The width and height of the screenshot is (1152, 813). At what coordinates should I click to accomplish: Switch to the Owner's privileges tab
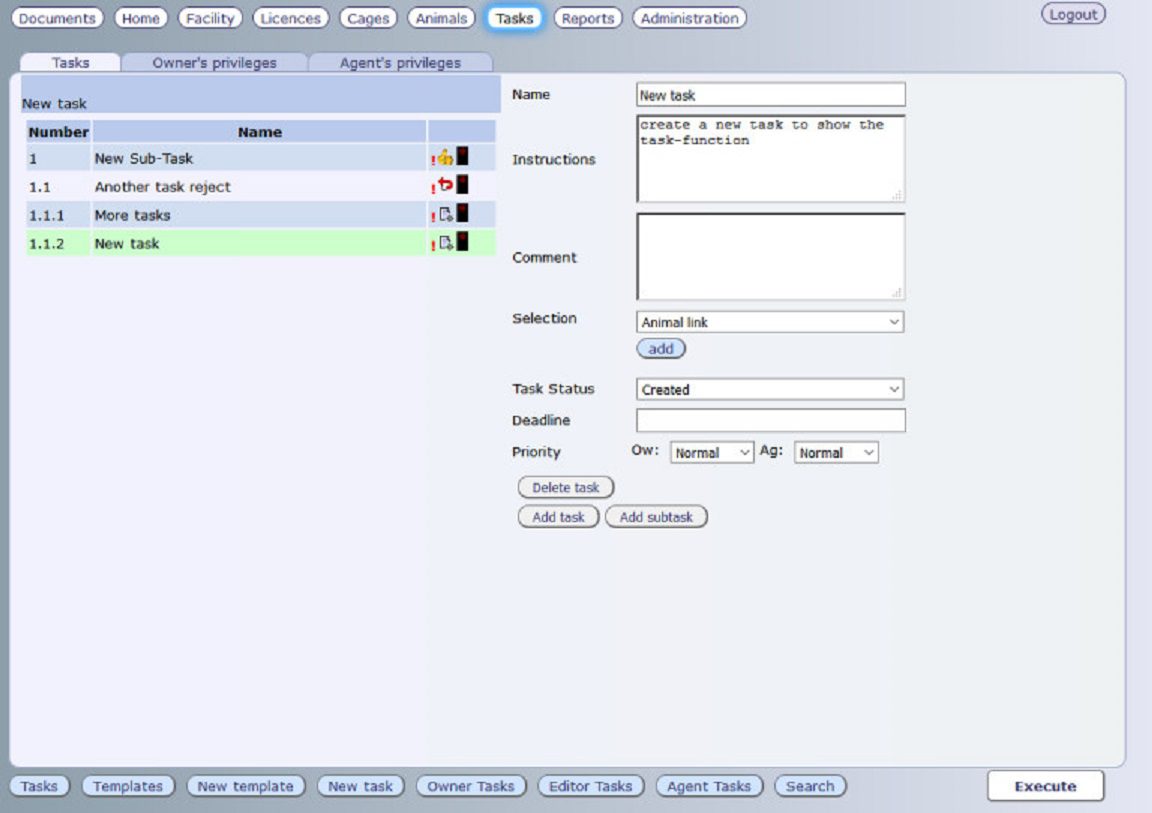click(215, 62)
